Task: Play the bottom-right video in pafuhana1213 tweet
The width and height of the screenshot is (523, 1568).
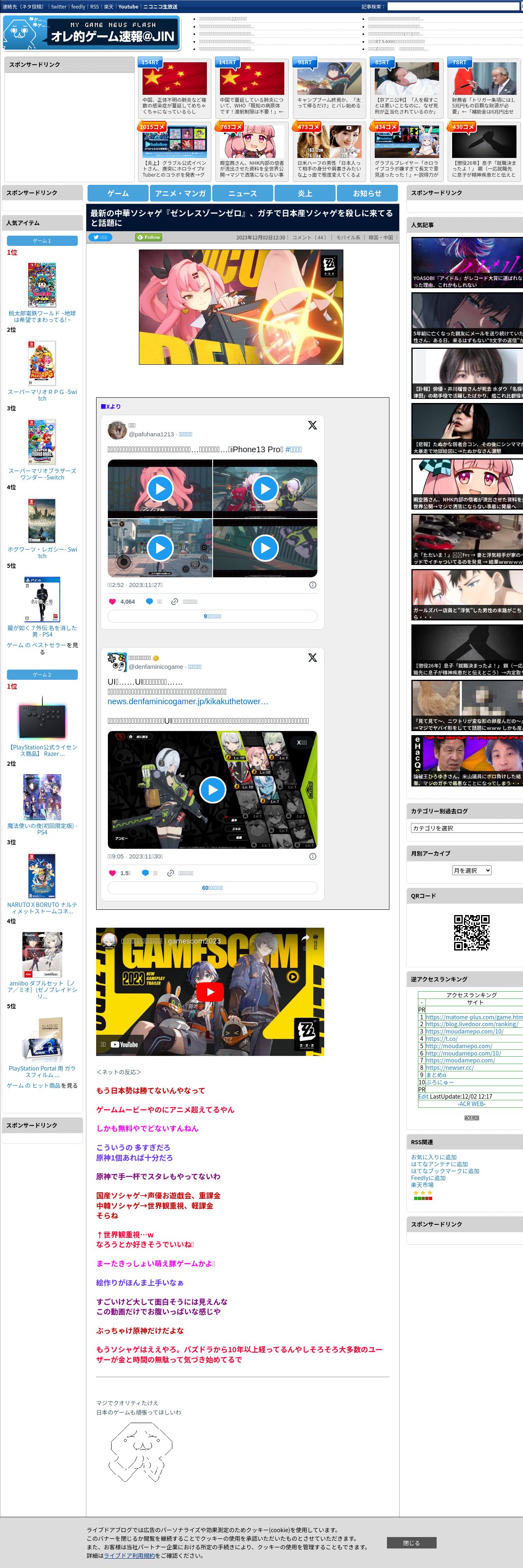Action: click(x=265, y=548)
